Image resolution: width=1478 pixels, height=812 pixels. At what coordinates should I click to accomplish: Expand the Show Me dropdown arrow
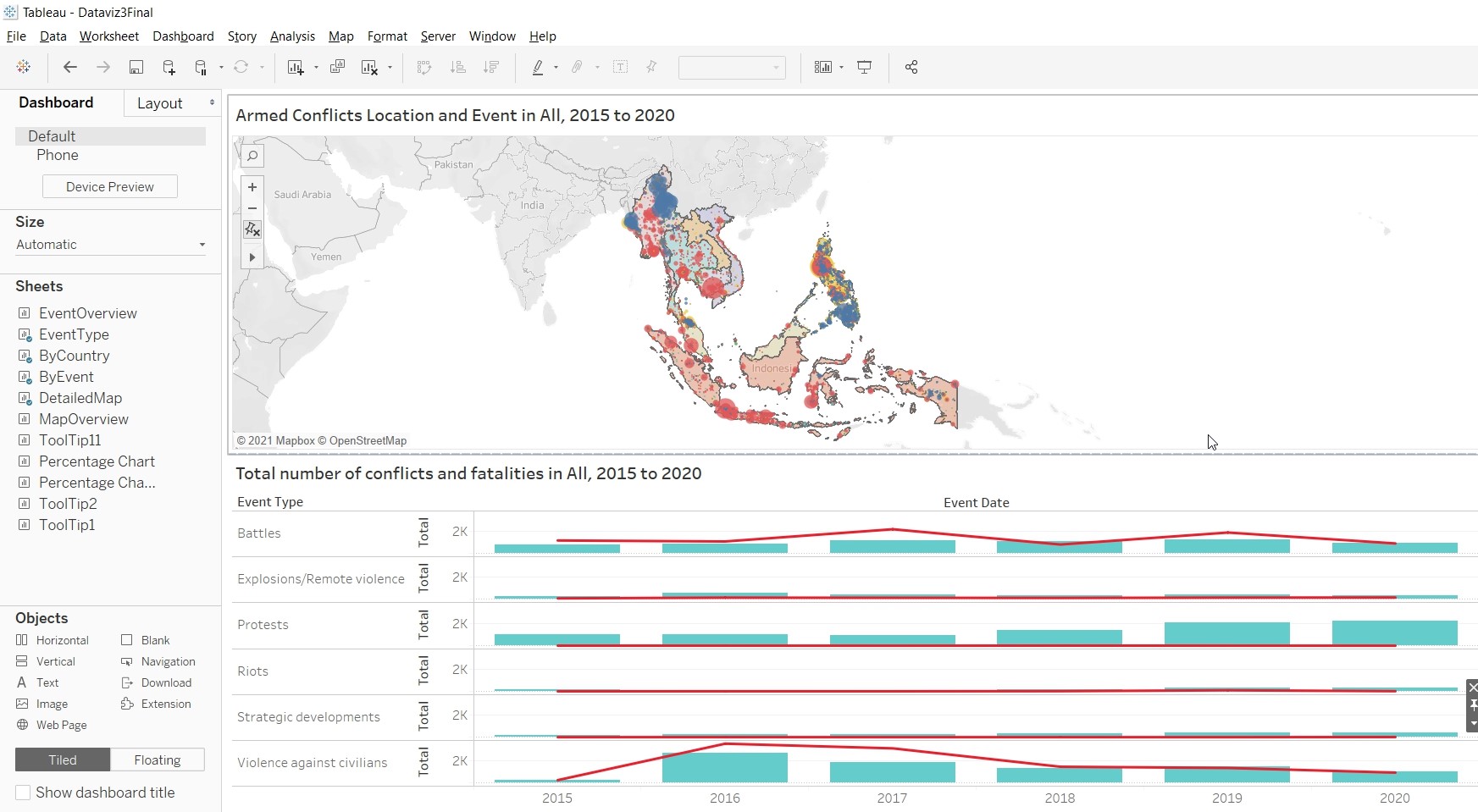(841, 67)
